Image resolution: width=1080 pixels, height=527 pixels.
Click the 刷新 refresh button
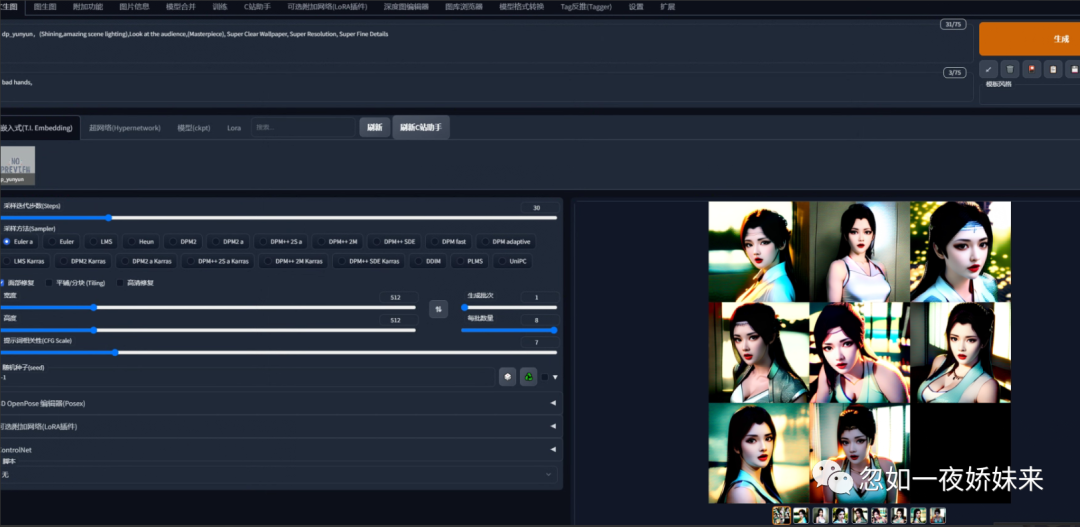(x=375, y=127)
